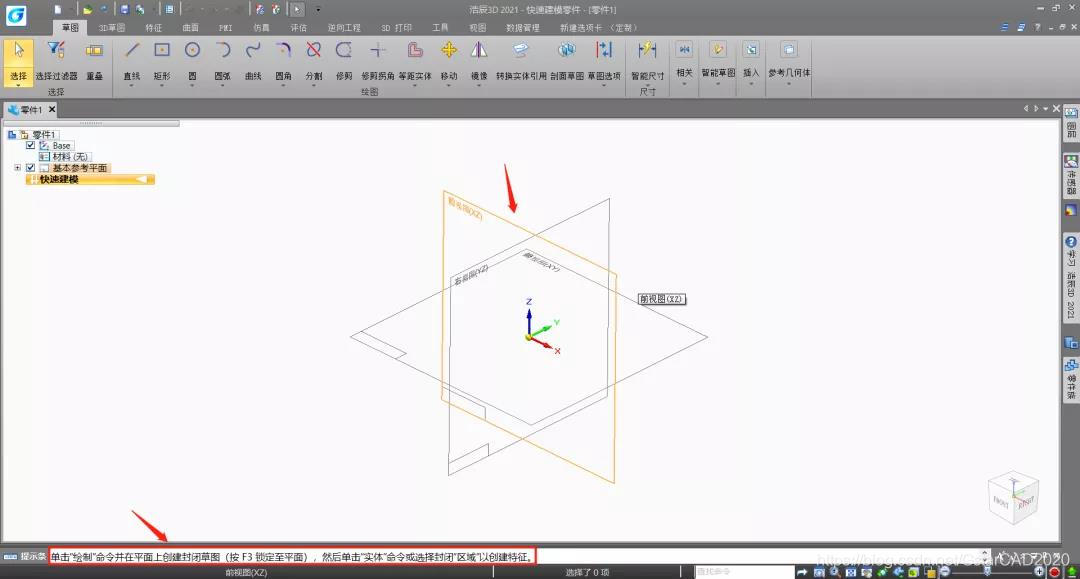Activate the 圆角 fillet tool

[x=283, y=61]
